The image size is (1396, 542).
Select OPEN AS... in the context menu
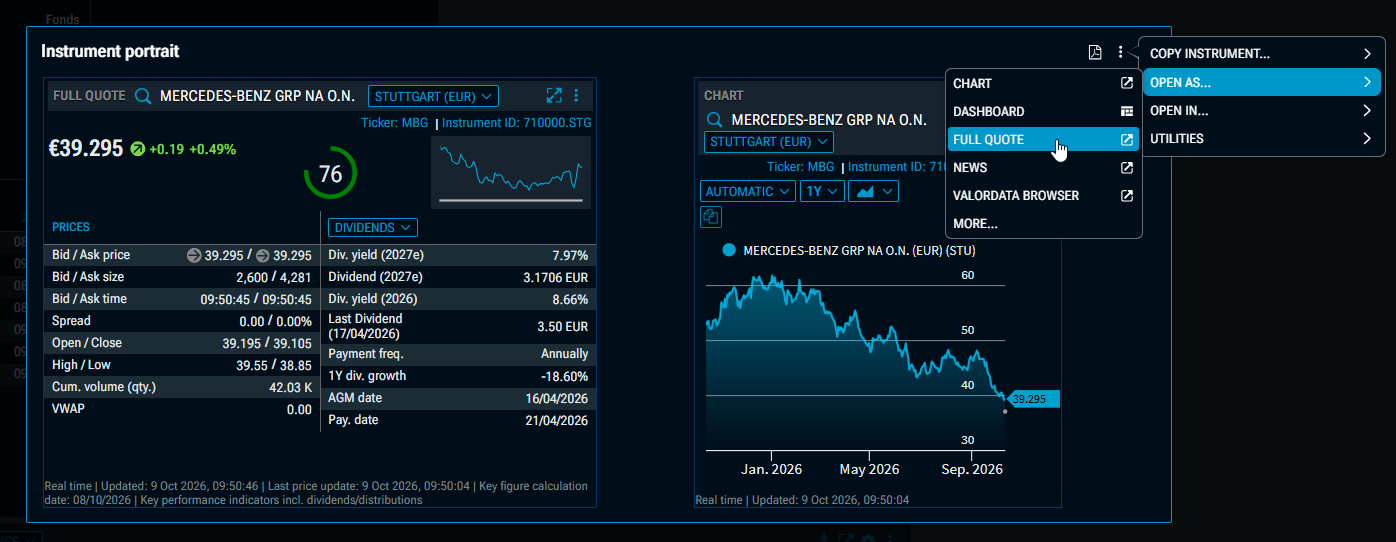[x=1264, y=82]
